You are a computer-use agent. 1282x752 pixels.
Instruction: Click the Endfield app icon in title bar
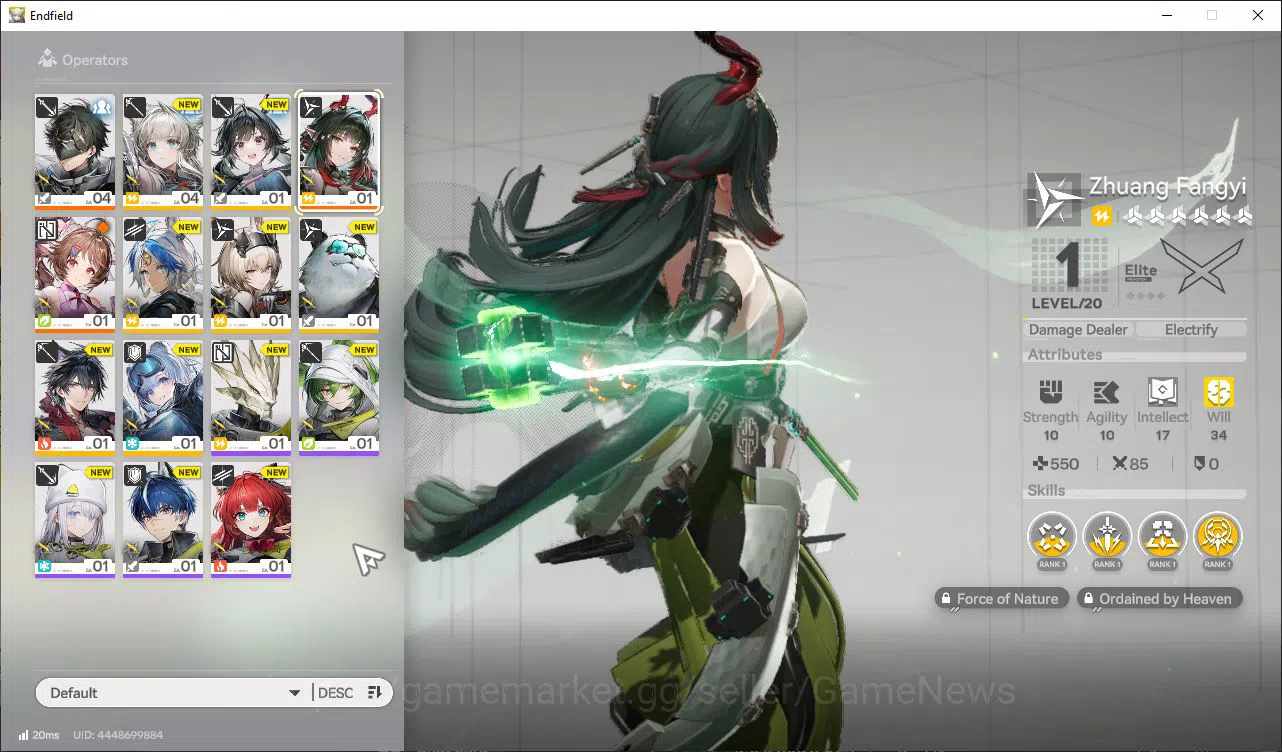point(17,15)
